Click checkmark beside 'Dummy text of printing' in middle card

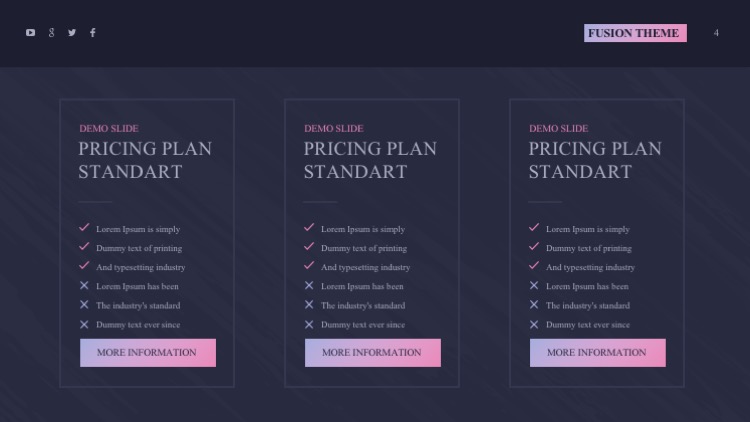pyautogui.click(x=309, y=247)
